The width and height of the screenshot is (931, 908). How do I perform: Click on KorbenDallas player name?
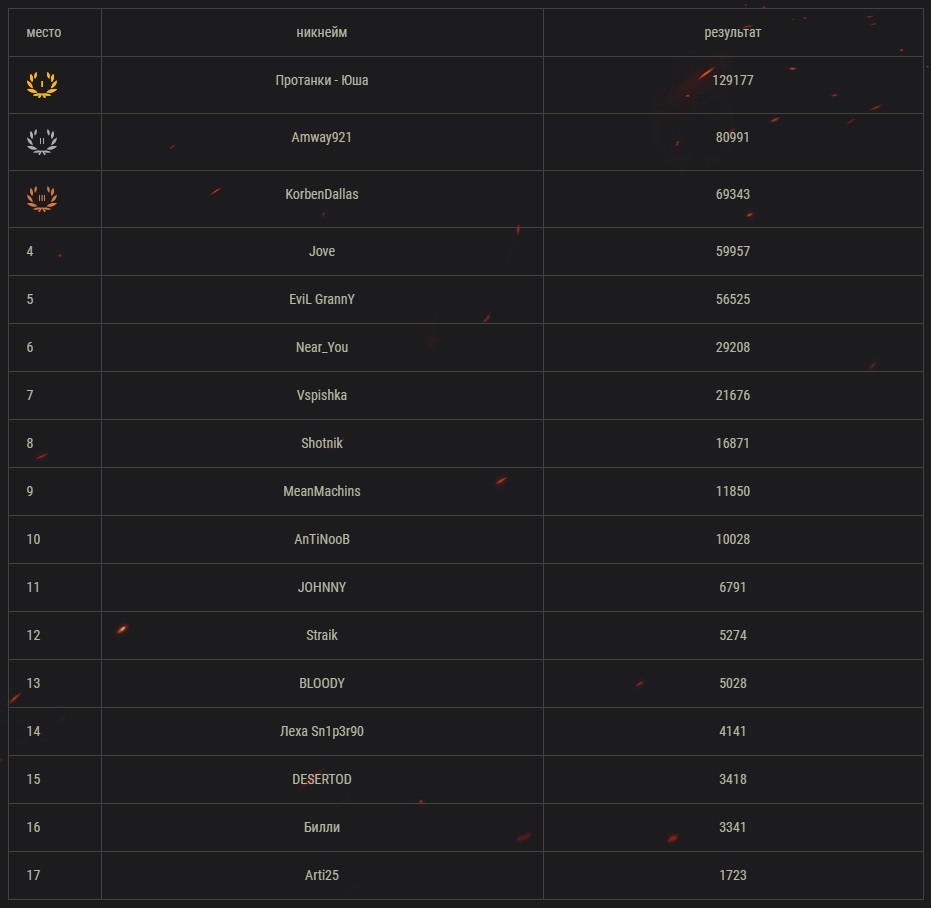click(322, 194)
